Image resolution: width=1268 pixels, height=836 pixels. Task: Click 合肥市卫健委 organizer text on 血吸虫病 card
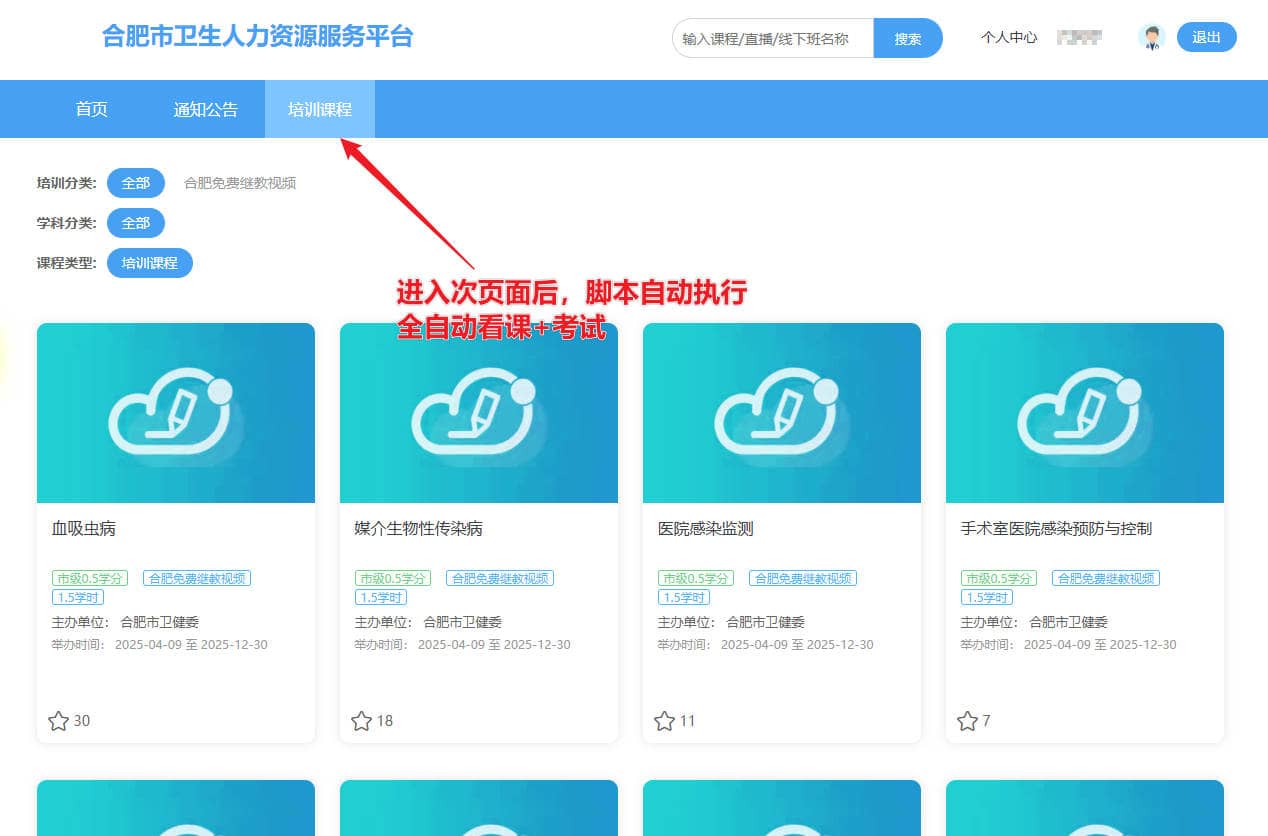(x=160, y=622)
